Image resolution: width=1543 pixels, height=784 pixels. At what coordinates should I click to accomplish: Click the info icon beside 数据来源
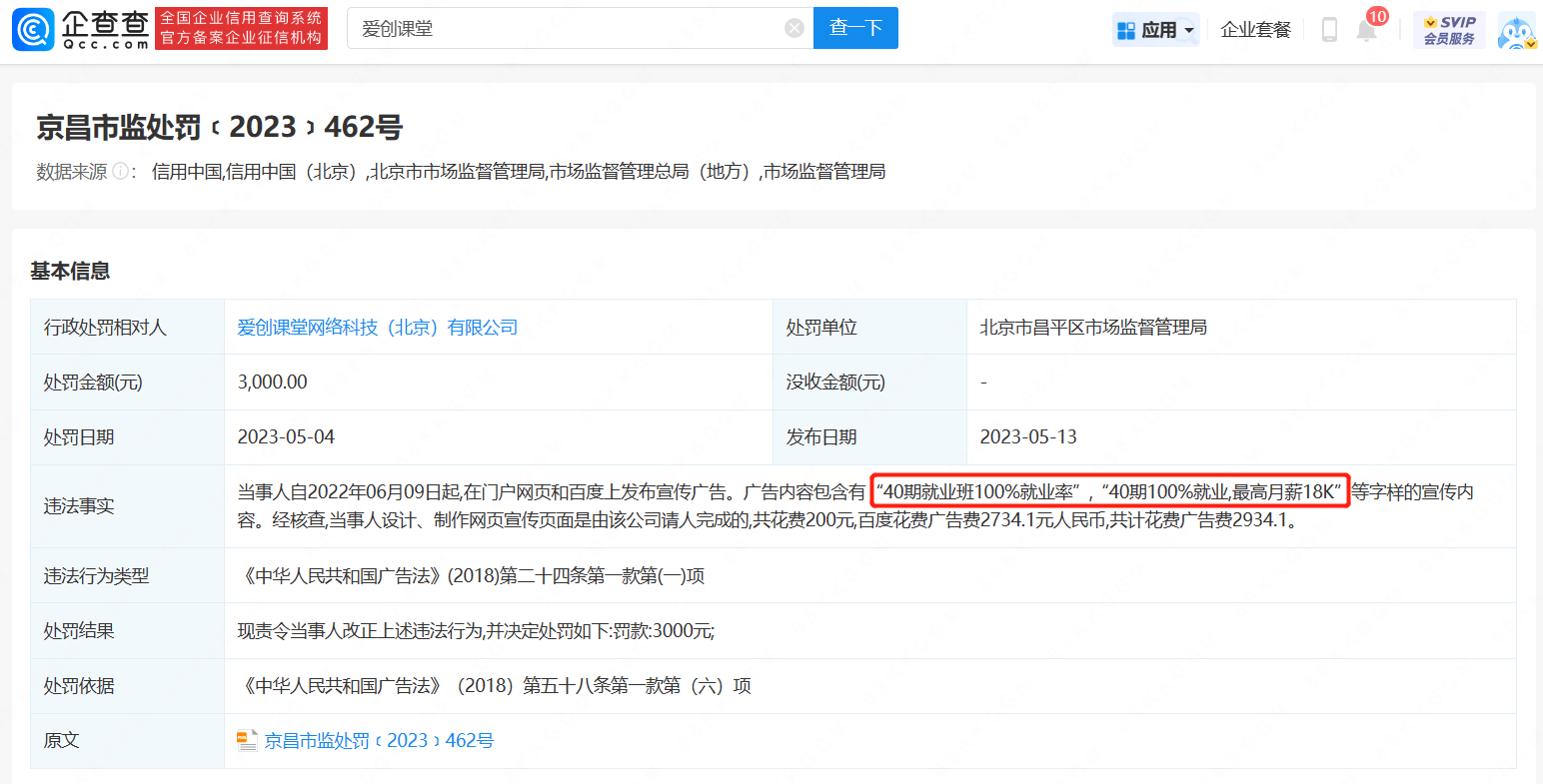[x=120, y=172]
